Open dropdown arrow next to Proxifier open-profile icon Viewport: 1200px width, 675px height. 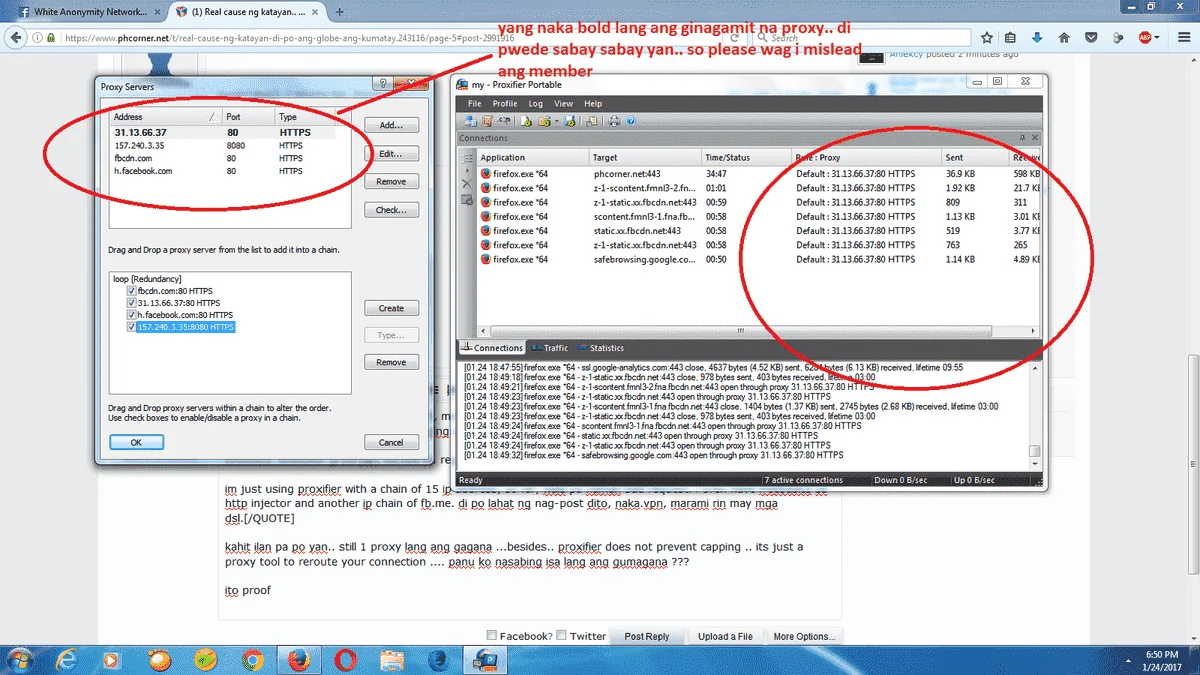click(x=557, y=121)
